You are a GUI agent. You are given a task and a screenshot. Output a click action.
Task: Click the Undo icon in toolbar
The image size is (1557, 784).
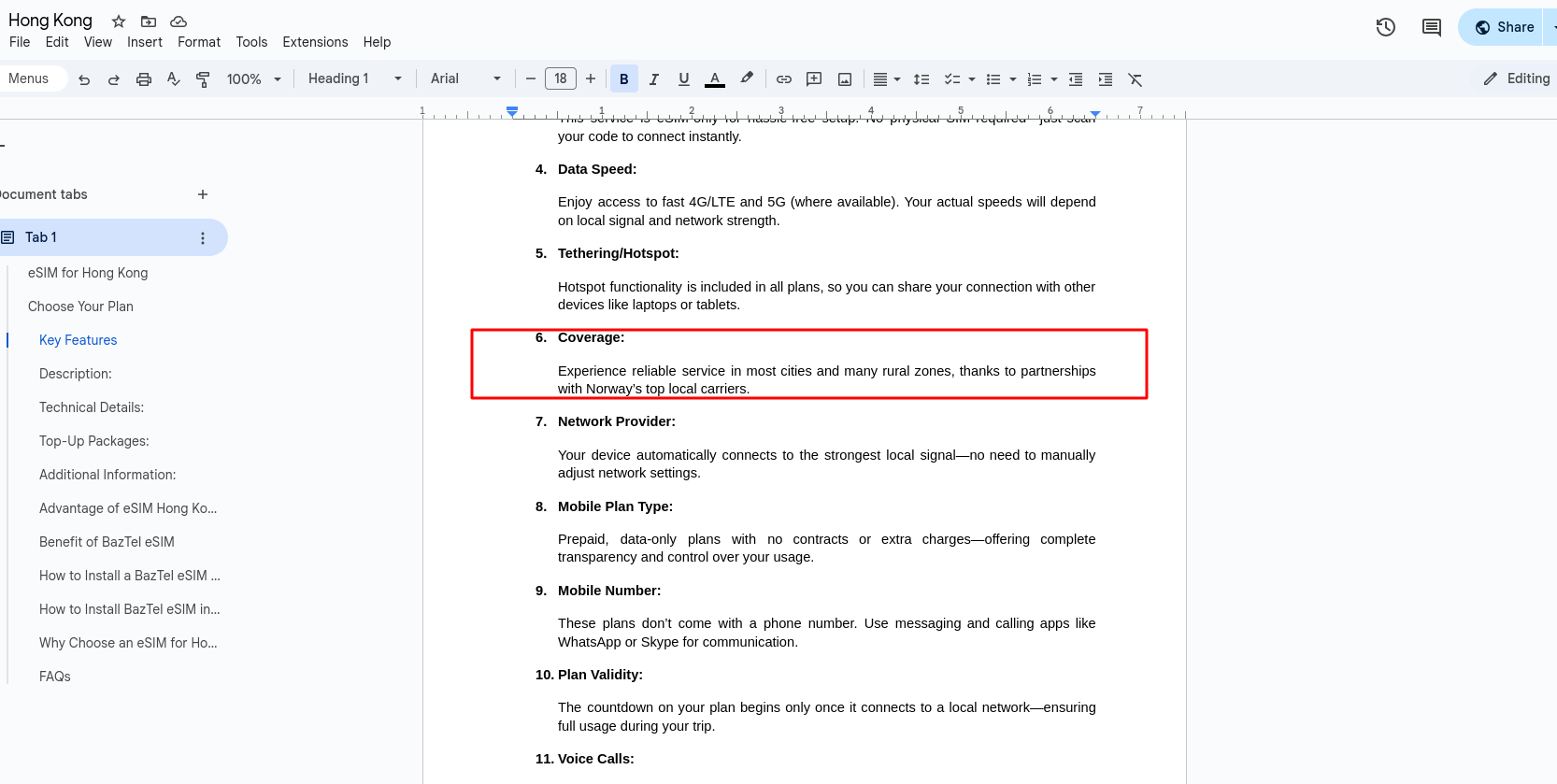point(84,79)
